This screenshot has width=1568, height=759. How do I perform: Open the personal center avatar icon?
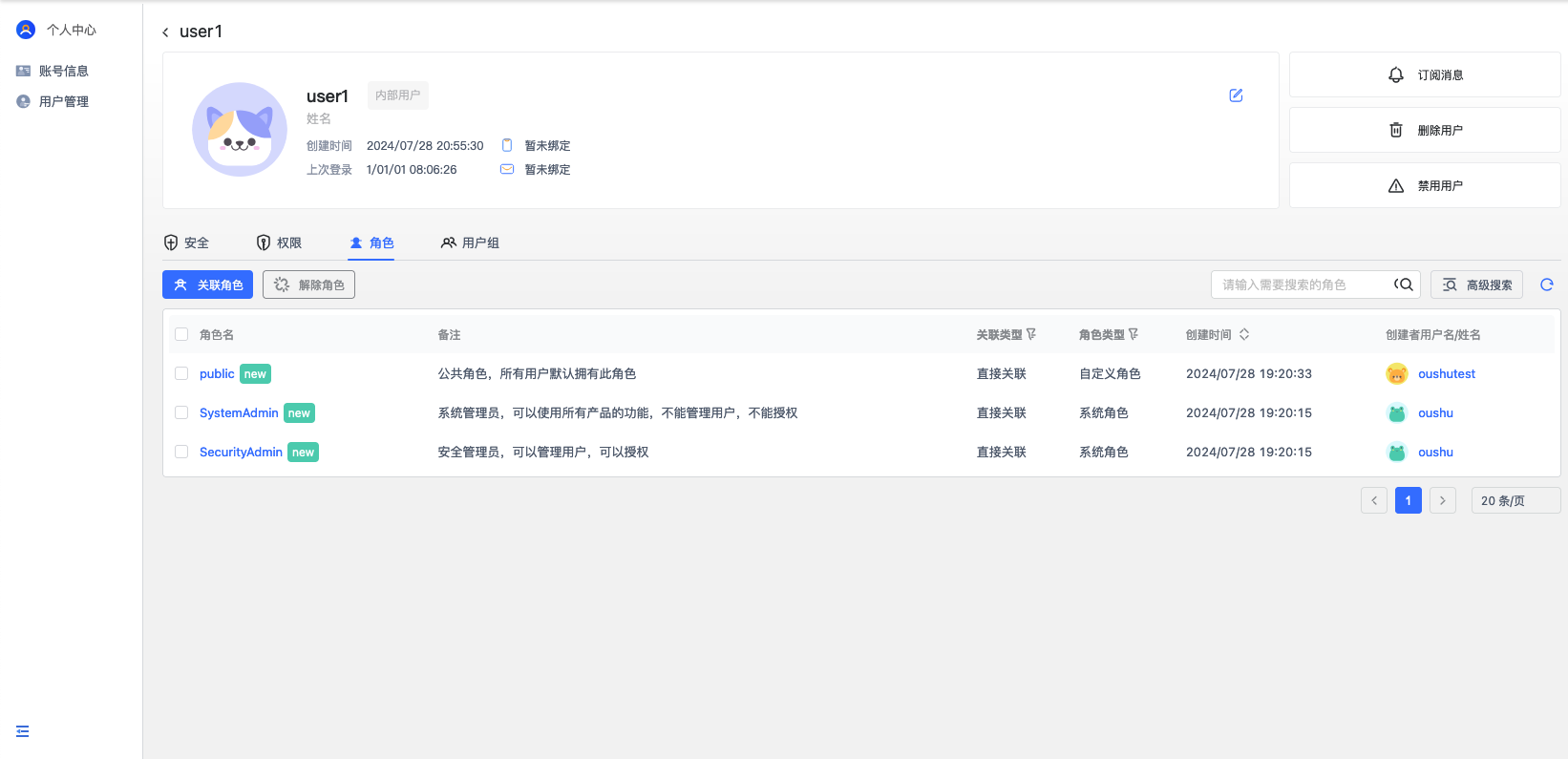[x=26, y=30]
